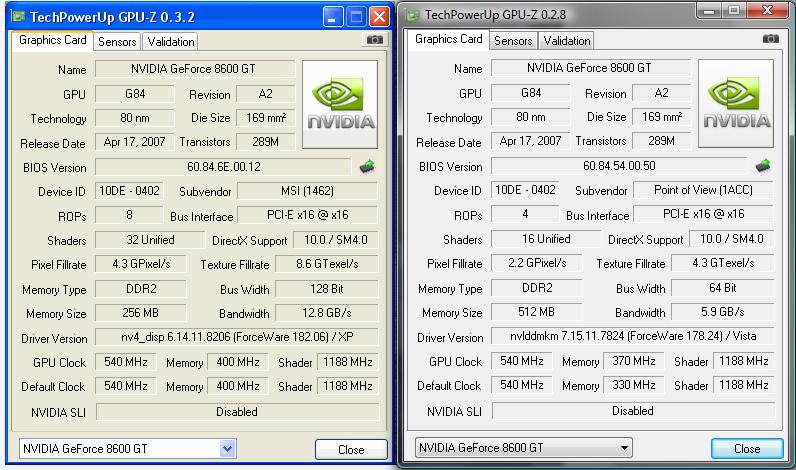Click Transistors value 289M in GPU-Z 0.3.2
The width and height of the screenshot is (796, 470).
266,142
